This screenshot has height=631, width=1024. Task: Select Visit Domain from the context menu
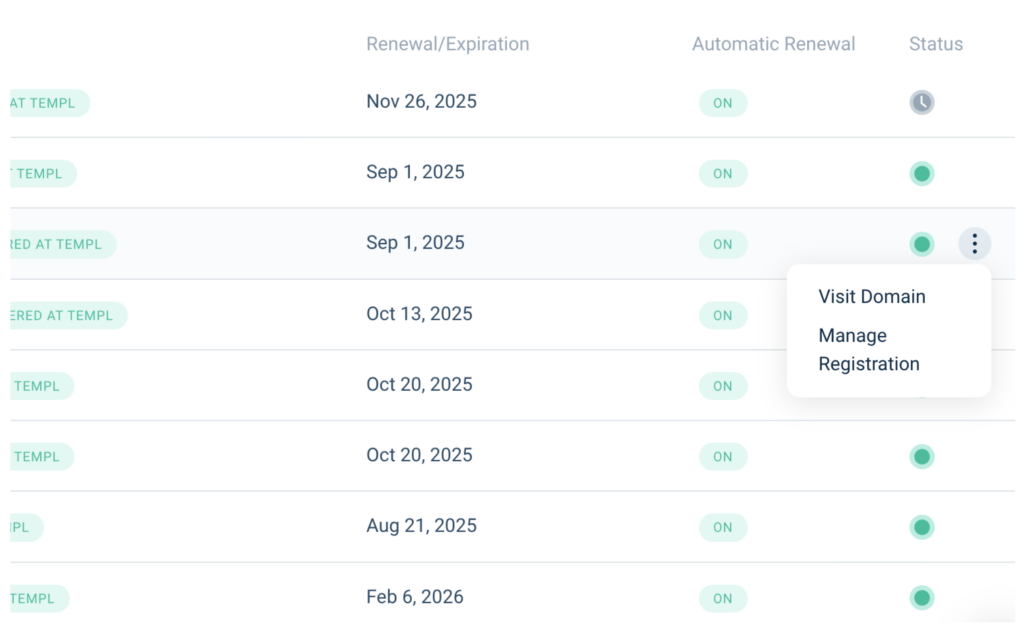871,297
